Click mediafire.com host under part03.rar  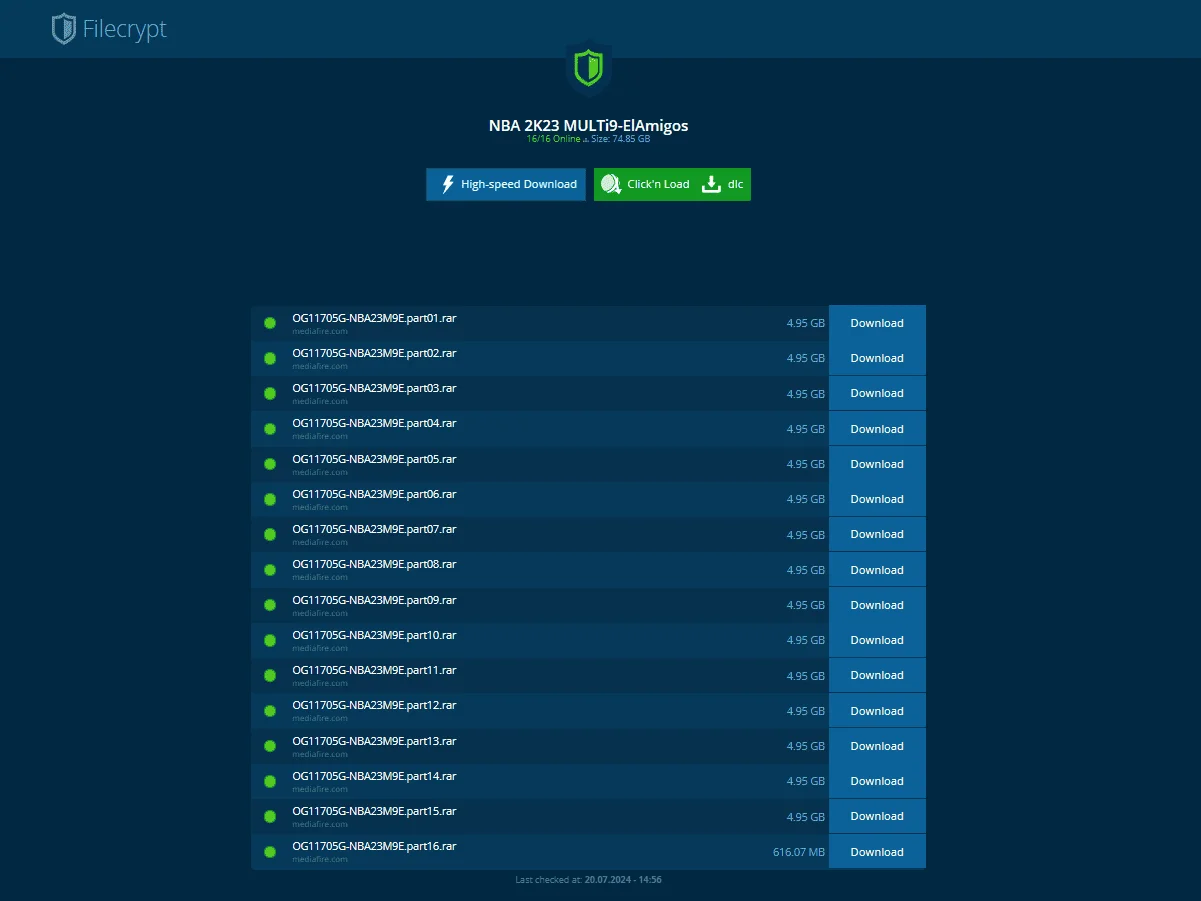[320, 401]
